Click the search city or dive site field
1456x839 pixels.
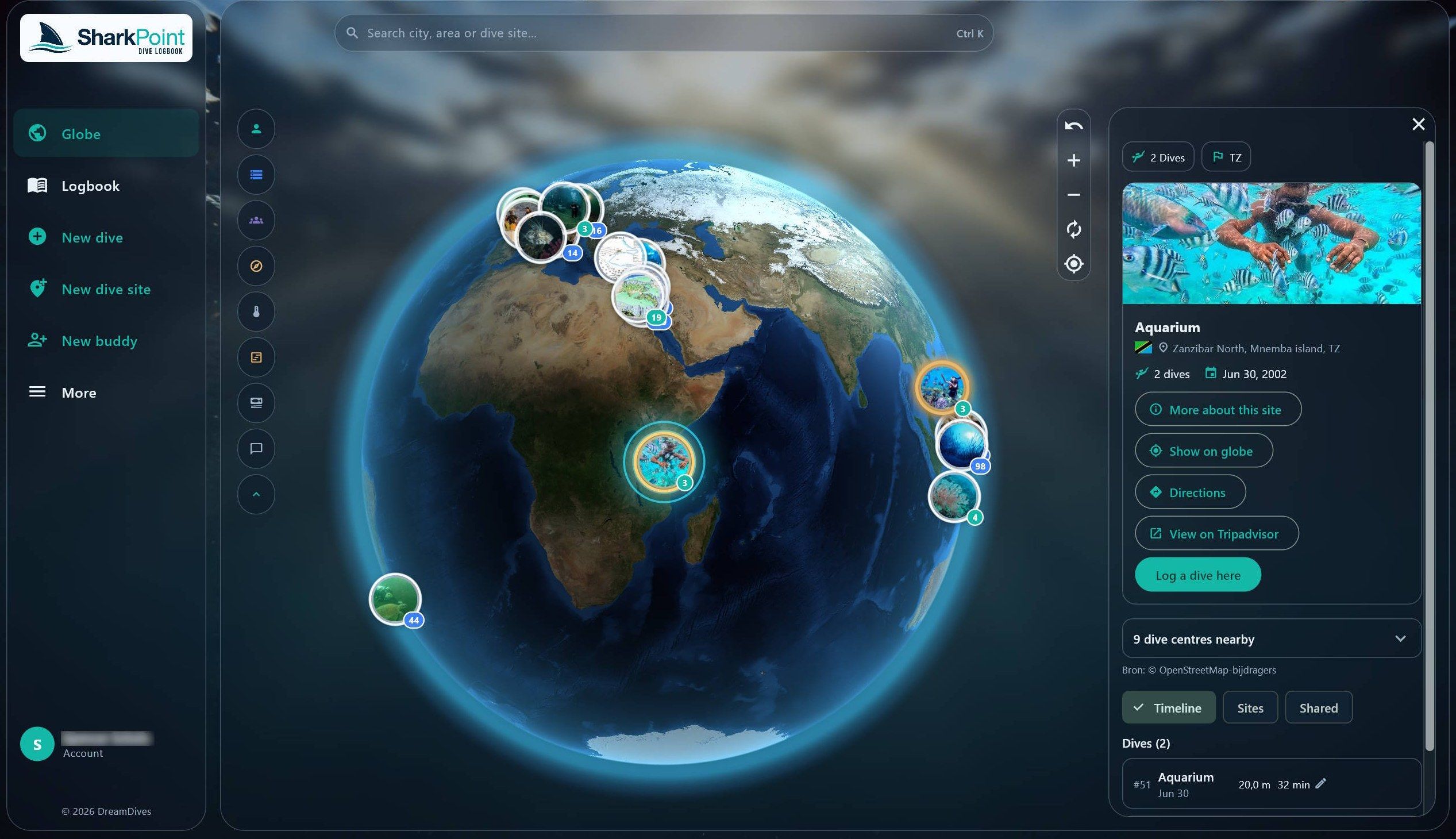click(x=664, y=33)
